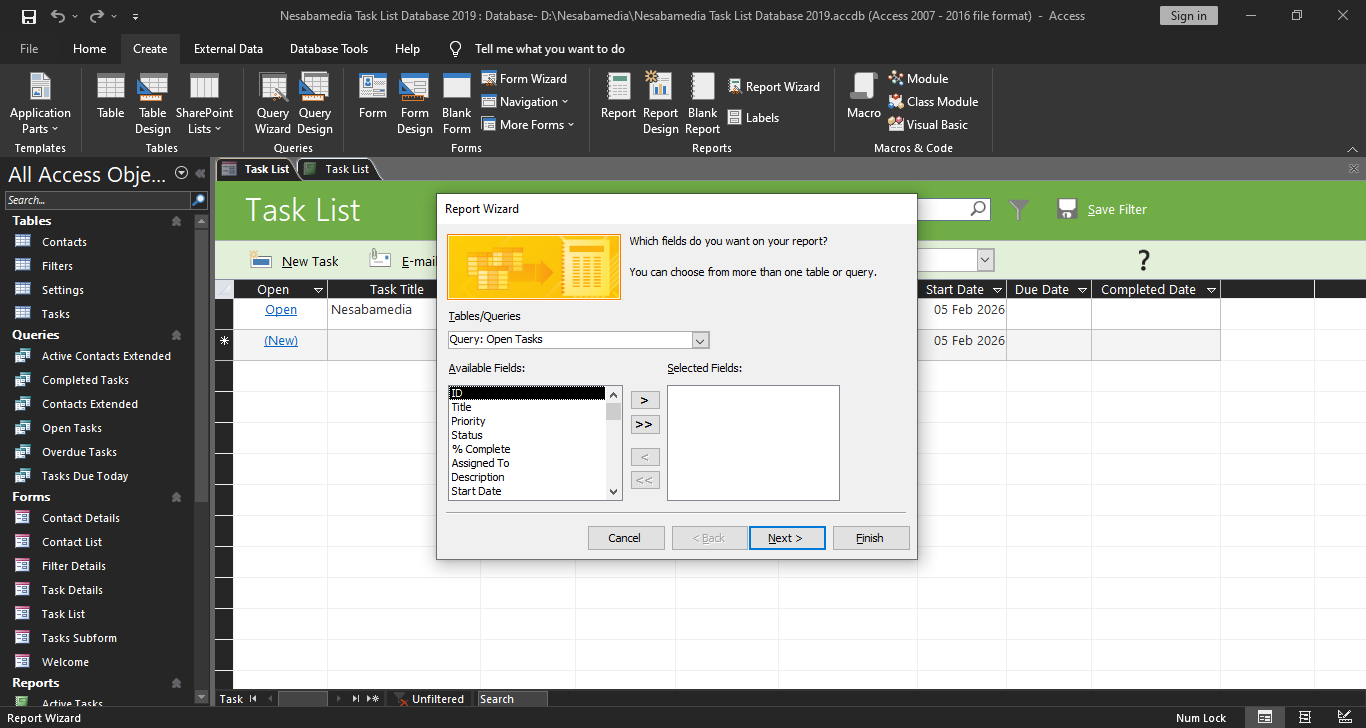Open the Database Tools ribbon tab
Image resolution: width=1366 pixels, height=728 pixels.
(328, 49)
